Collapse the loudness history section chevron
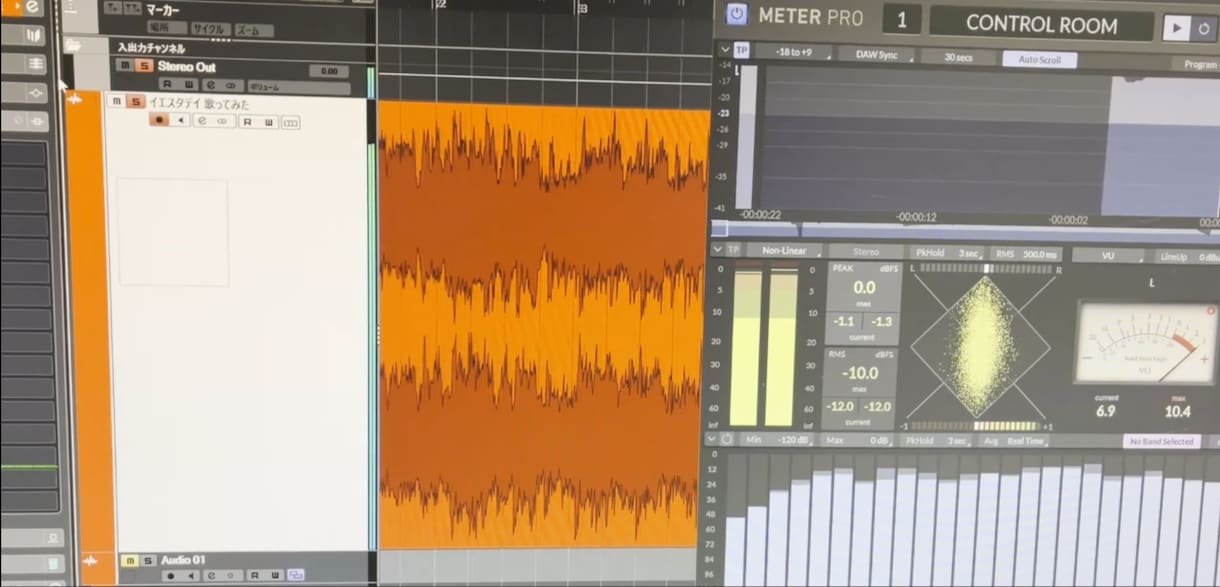Image resolution: width=1220 pixels, height=587 pixels. [723, 48]
